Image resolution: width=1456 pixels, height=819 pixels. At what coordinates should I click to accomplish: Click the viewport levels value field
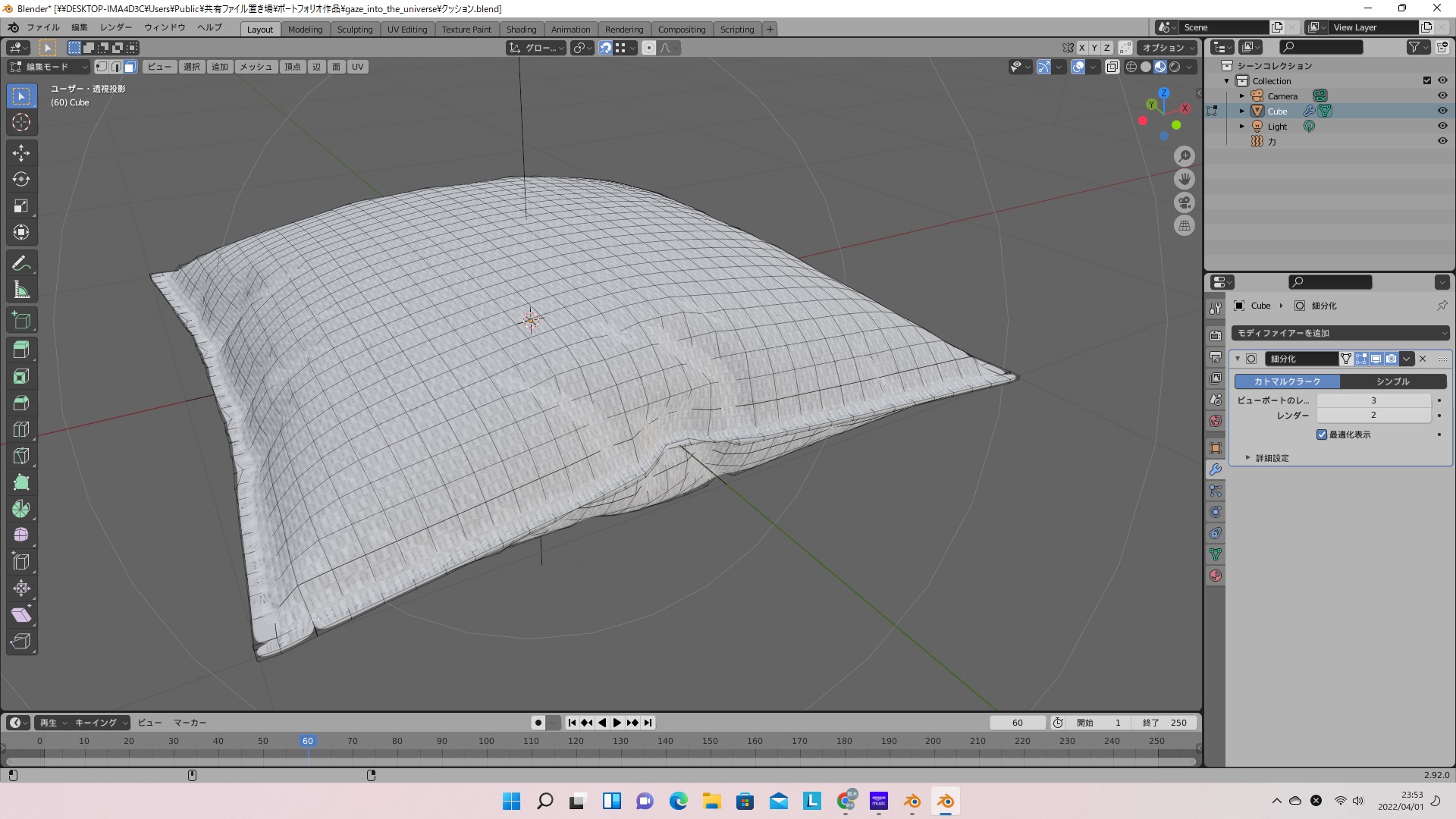(x=1373, y=400)
